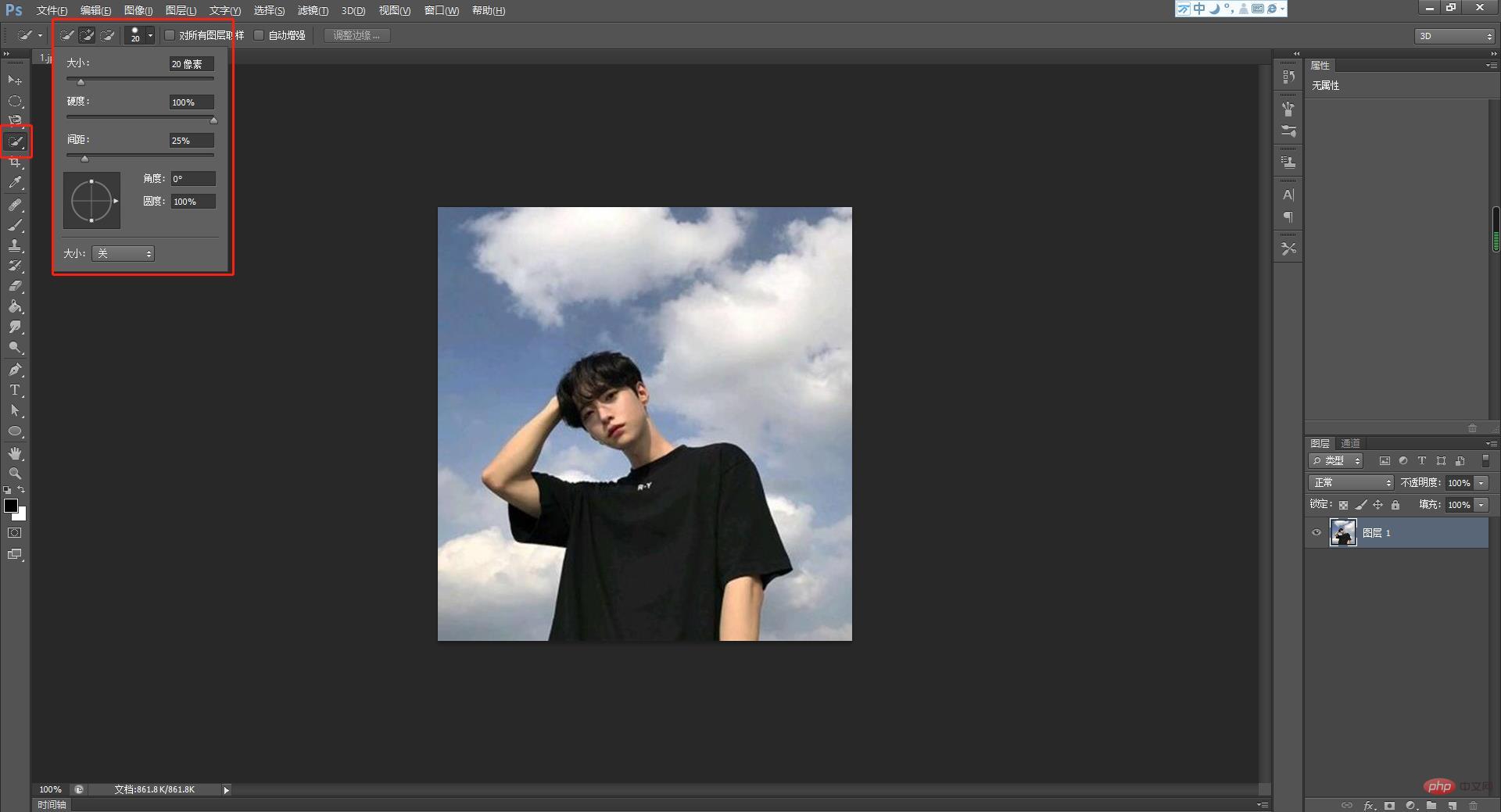This screenshot has width=1501, height=812.
Task: Select the Hand tool
Action: 15,453
